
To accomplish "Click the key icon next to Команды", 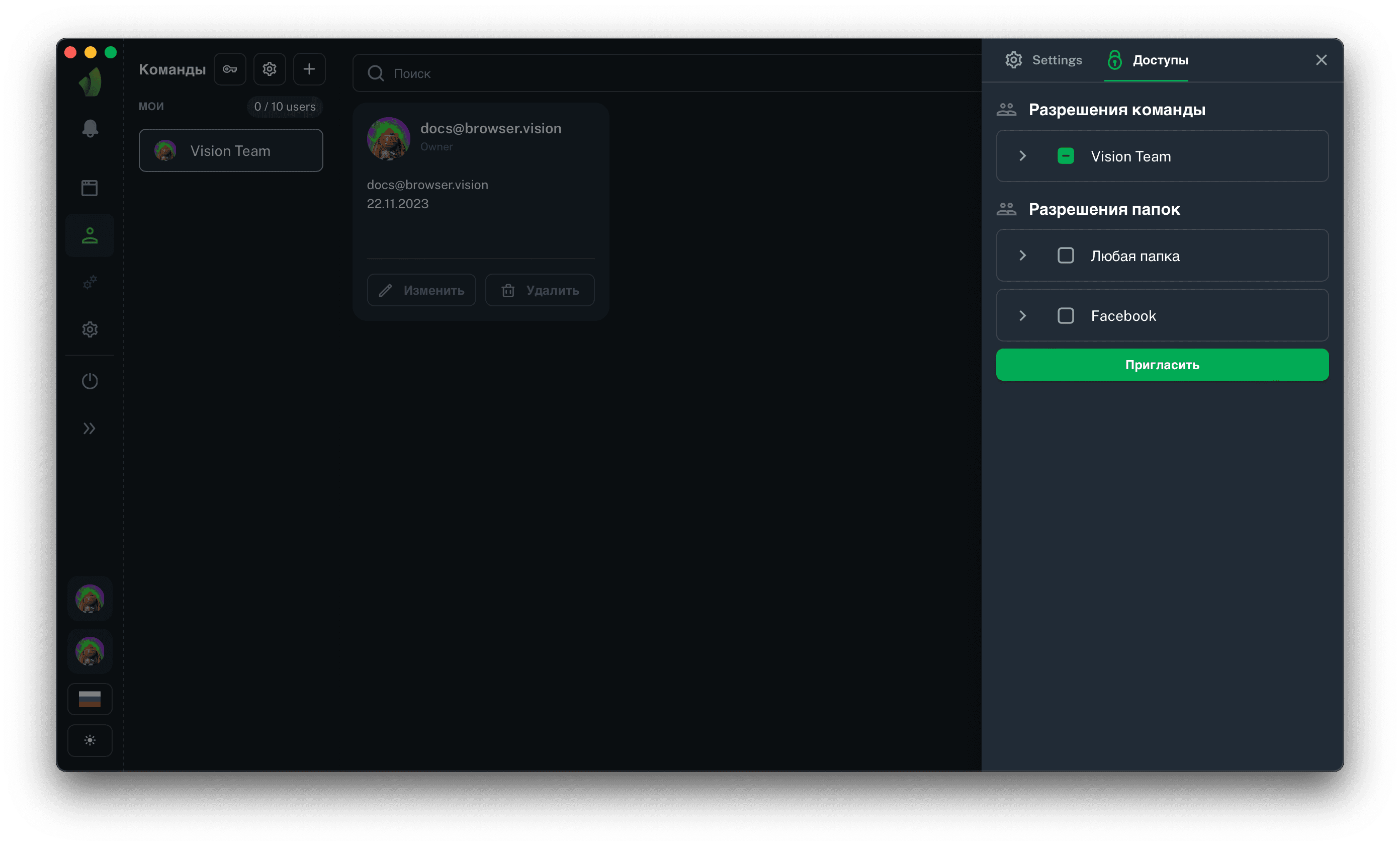I will click(229, 69).
